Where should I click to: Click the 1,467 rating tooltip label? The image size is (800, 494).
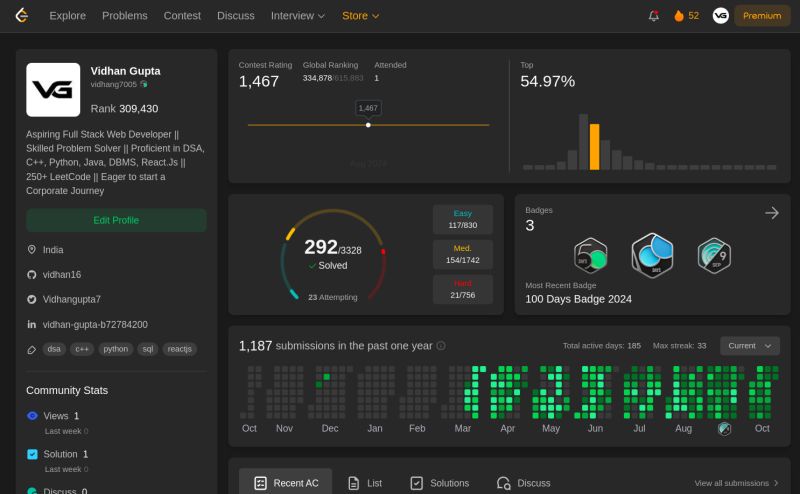(x=368, y=108)
